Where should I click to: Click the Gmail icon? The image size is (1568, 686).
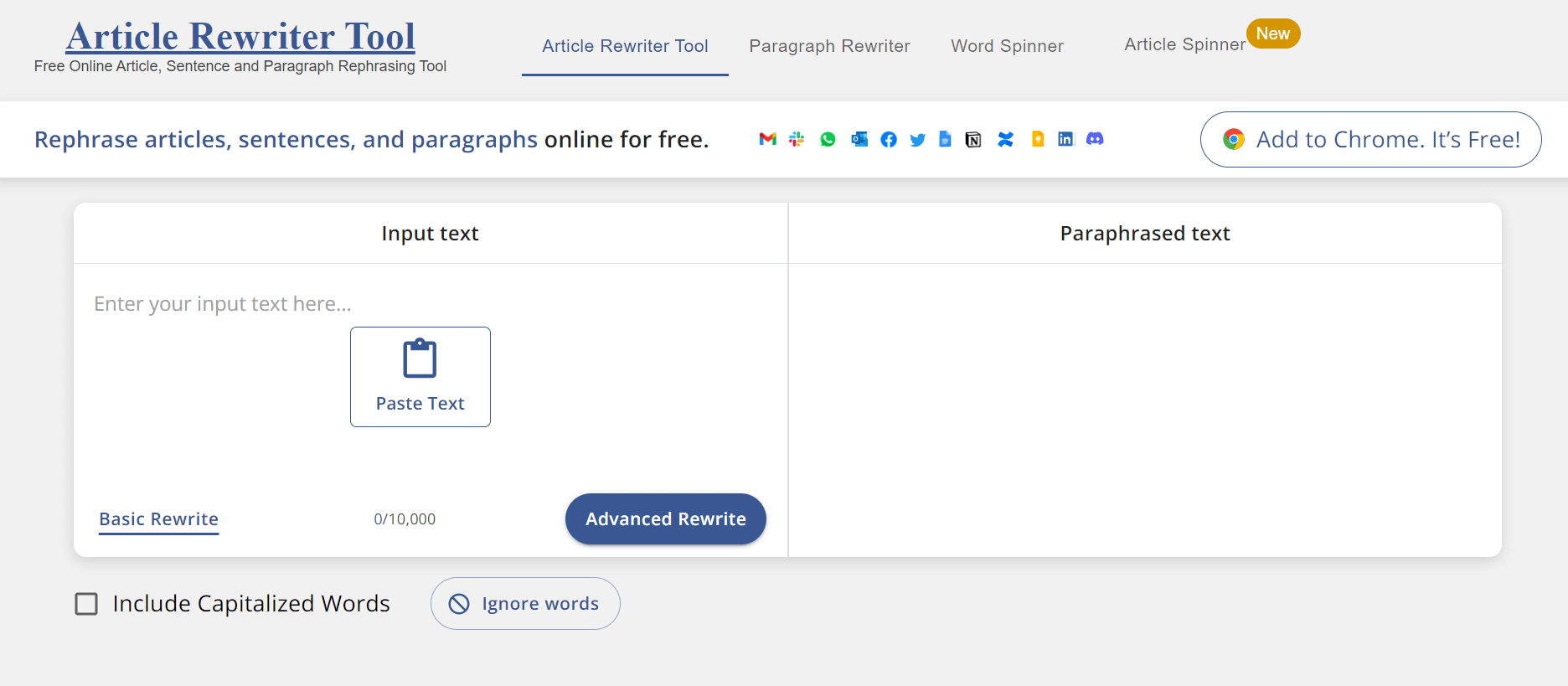coord(767,139)
